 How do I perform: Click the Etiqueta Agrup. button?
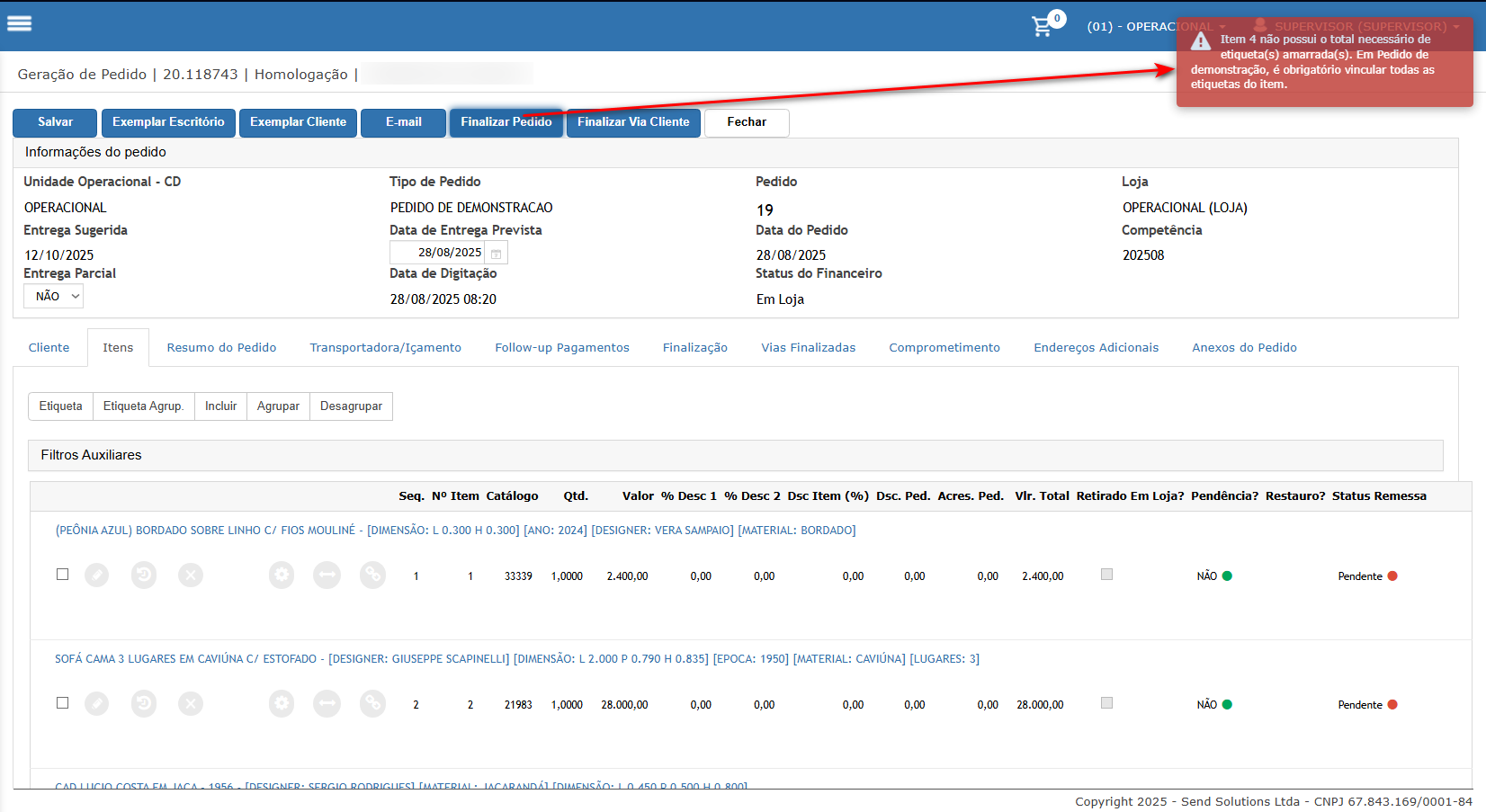coord(143,406)
